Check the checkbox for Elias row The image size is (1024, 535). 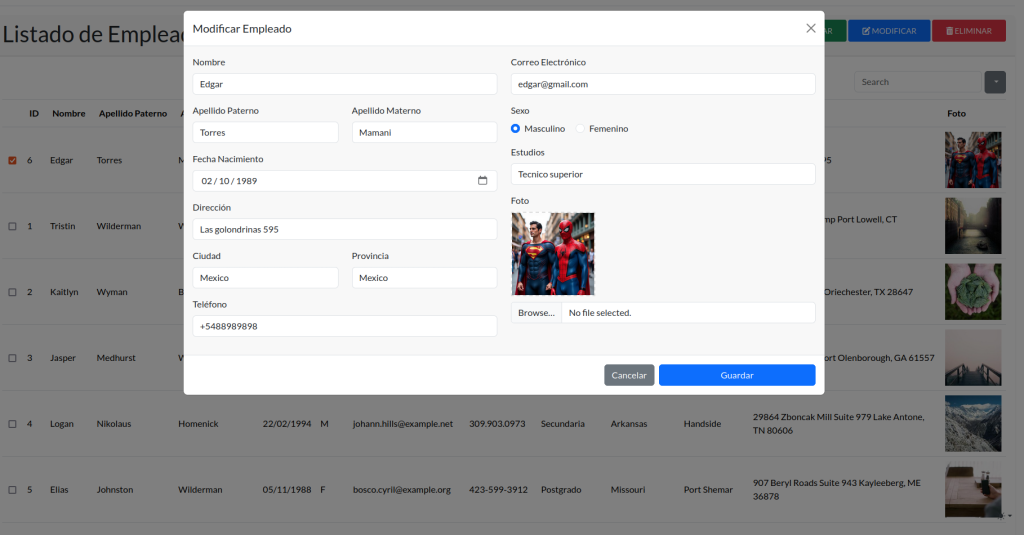point(12,490)
